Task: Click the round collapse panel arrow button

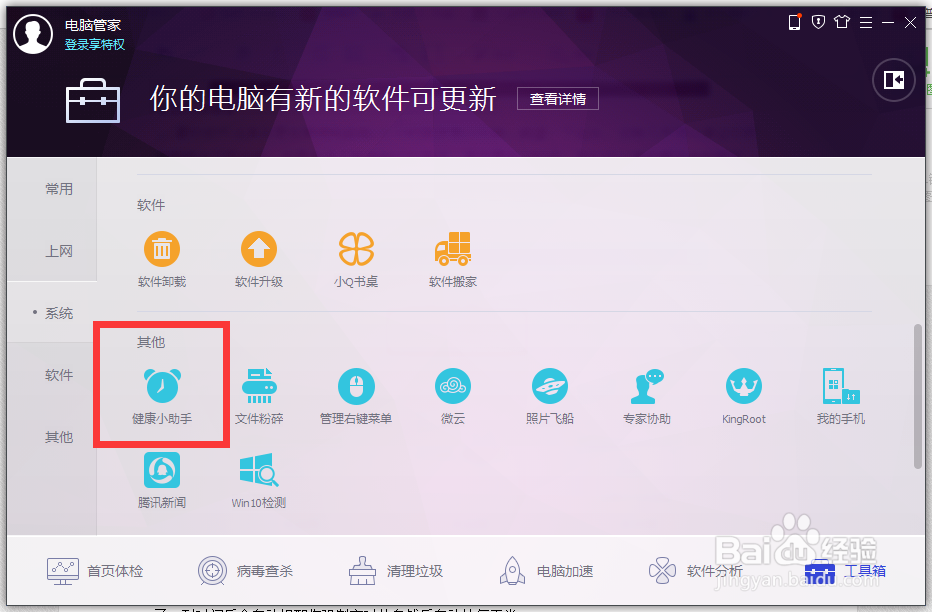Action: 893,80
